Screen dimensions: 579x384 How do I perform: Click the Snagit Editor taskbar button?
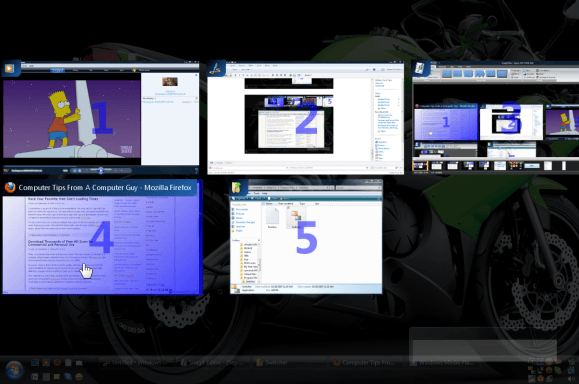(214, 363)
